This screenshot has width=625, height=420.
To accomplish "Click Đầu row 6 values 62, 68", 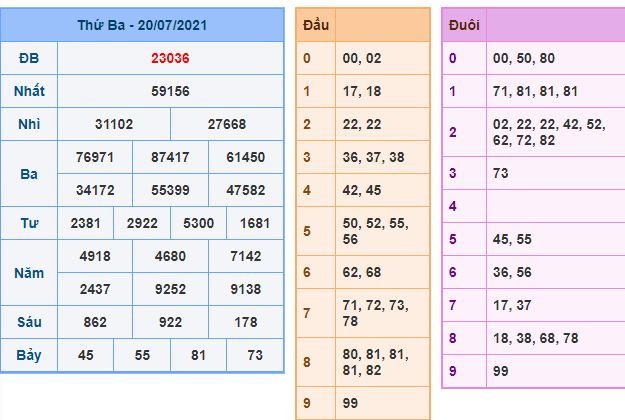I will 362,273.
